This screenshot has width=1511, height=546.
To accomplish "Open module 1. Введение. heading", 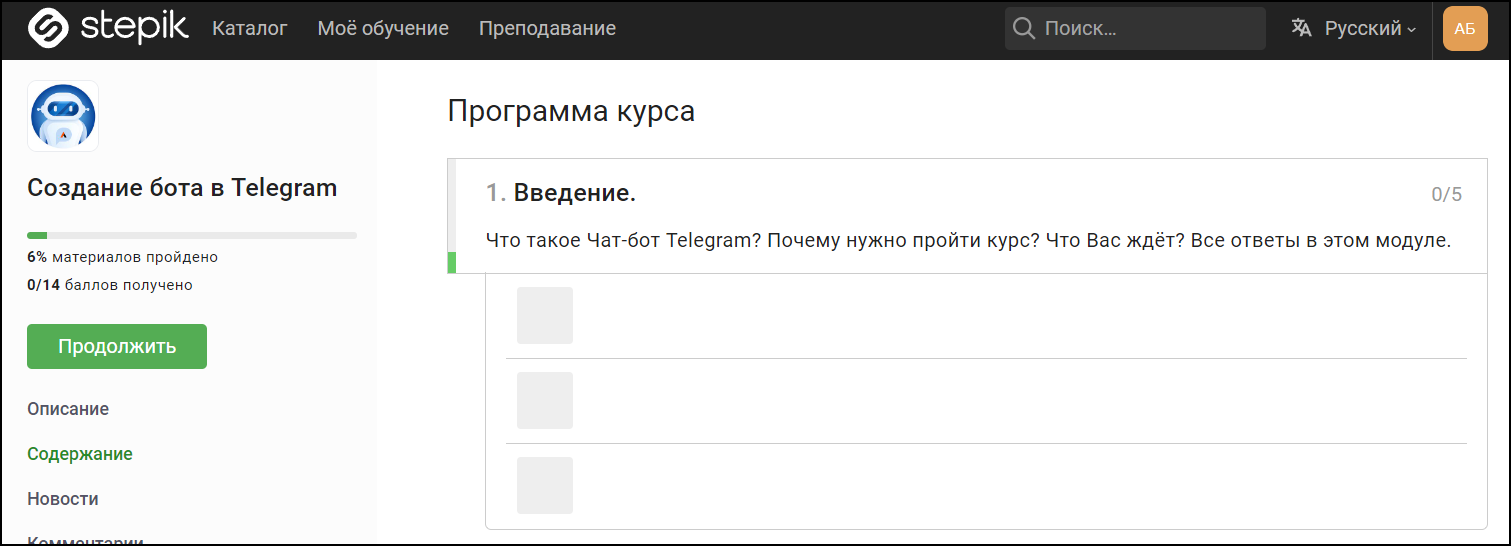I will tap(561, 193).
